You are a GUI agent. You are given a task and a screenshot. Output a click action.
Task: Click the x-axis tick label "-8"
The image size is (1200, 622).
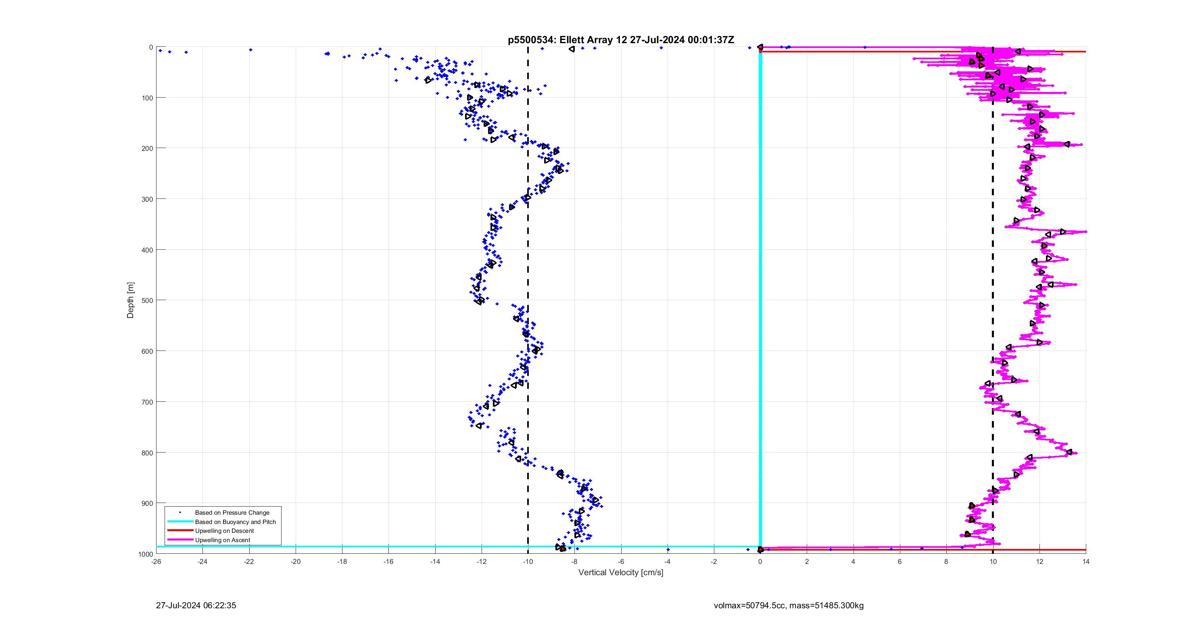tap(575, 561)
